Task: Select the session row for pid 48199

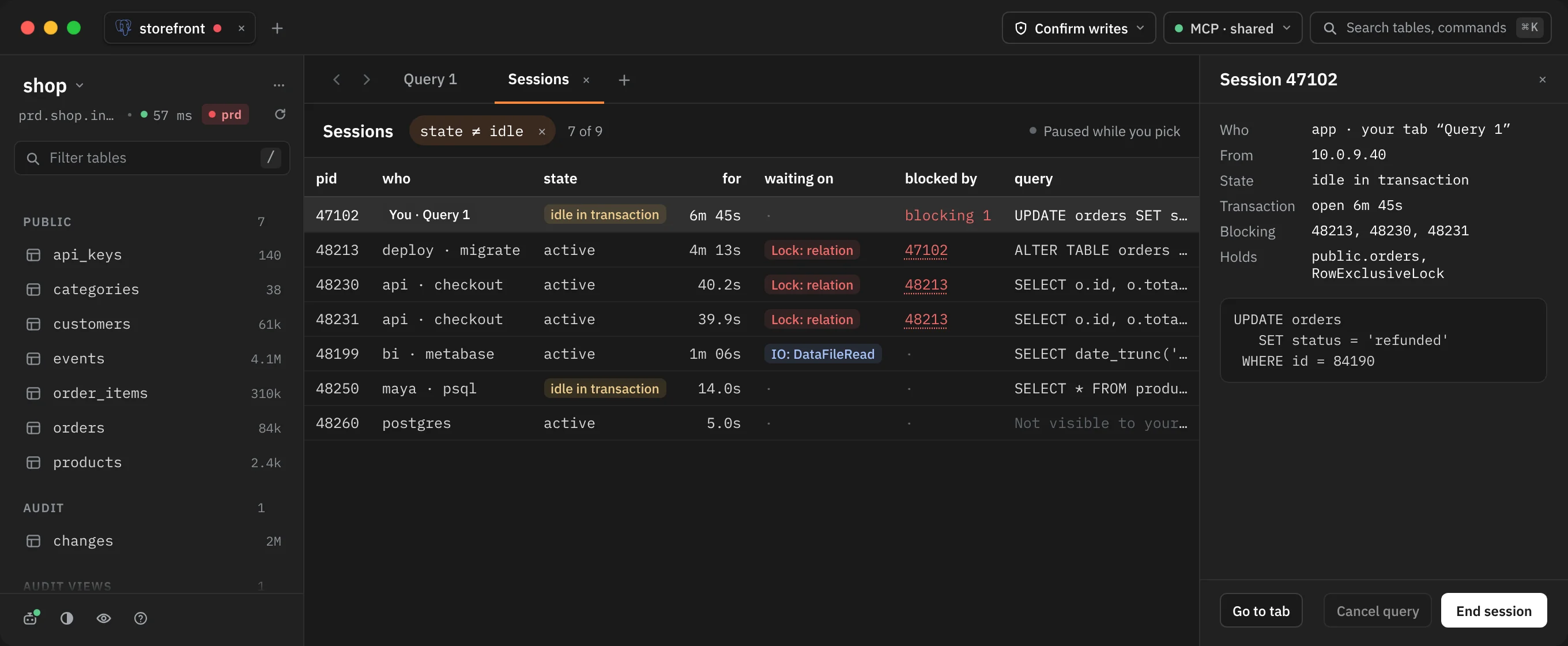Action: [751, 354]
